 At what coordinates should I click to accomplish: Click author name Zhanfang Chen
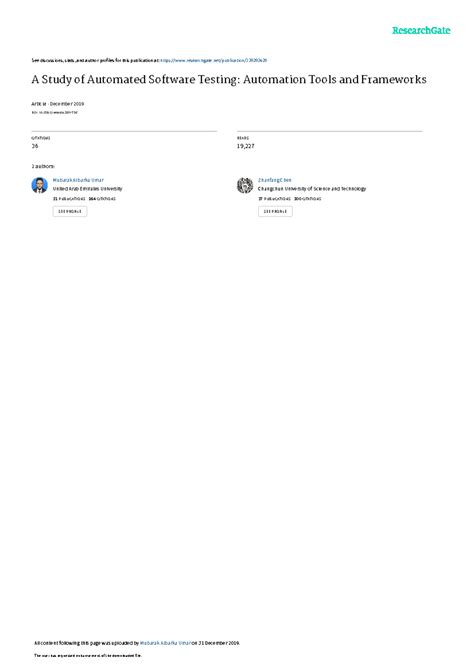point(275,180)
